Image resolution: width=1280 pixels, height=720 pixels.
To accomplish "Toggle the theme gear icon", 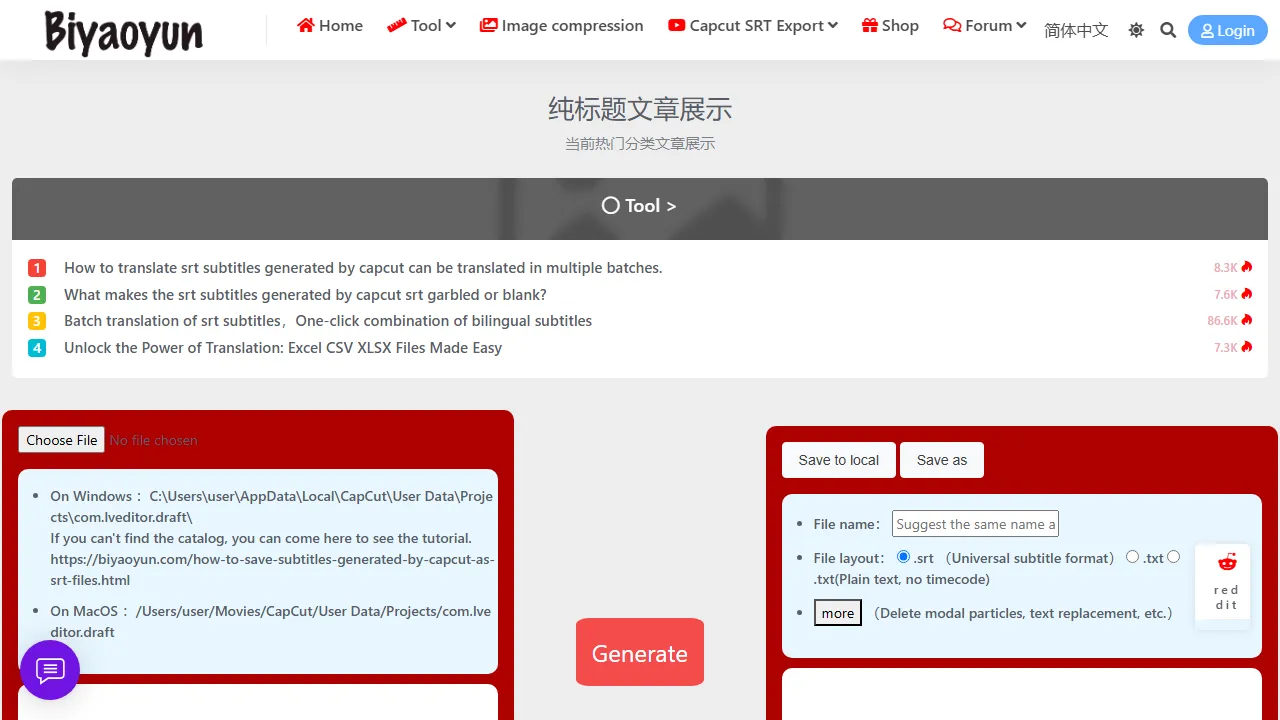I will (x=1136, y=30).
